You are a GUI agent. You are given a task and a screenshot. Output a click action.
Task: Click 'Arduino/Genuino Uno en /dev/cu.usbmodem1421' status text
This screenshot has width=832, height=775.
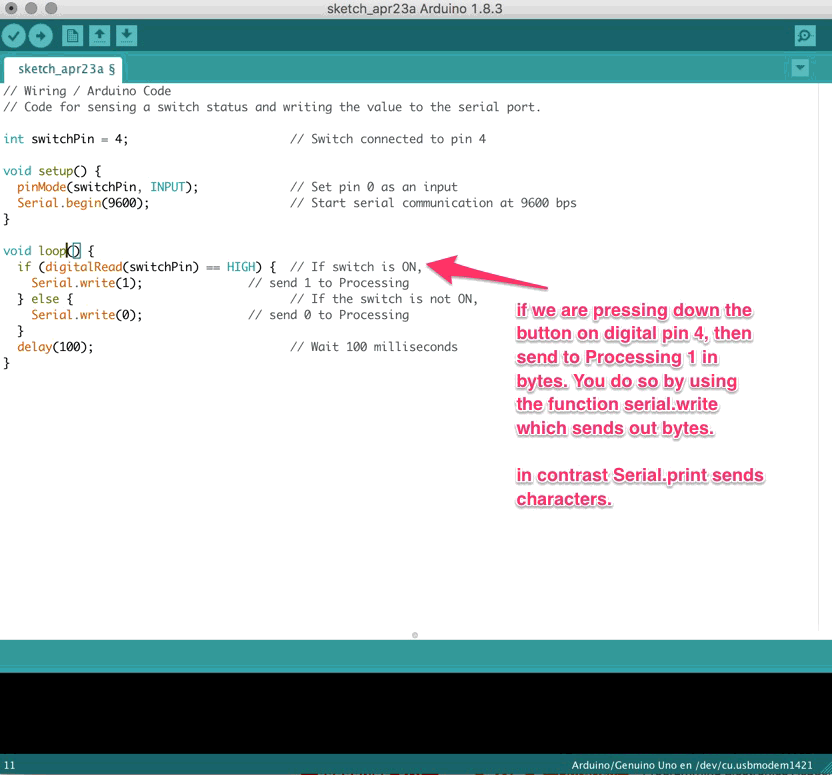tap(692, 765)
